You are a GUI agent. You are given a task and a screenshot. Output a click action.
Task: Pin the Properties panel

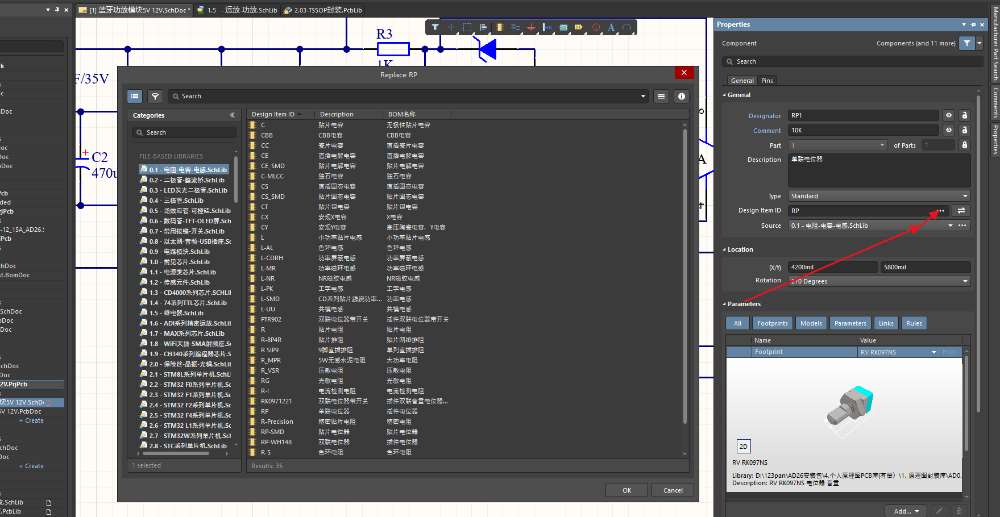click(x=973, y=24)
